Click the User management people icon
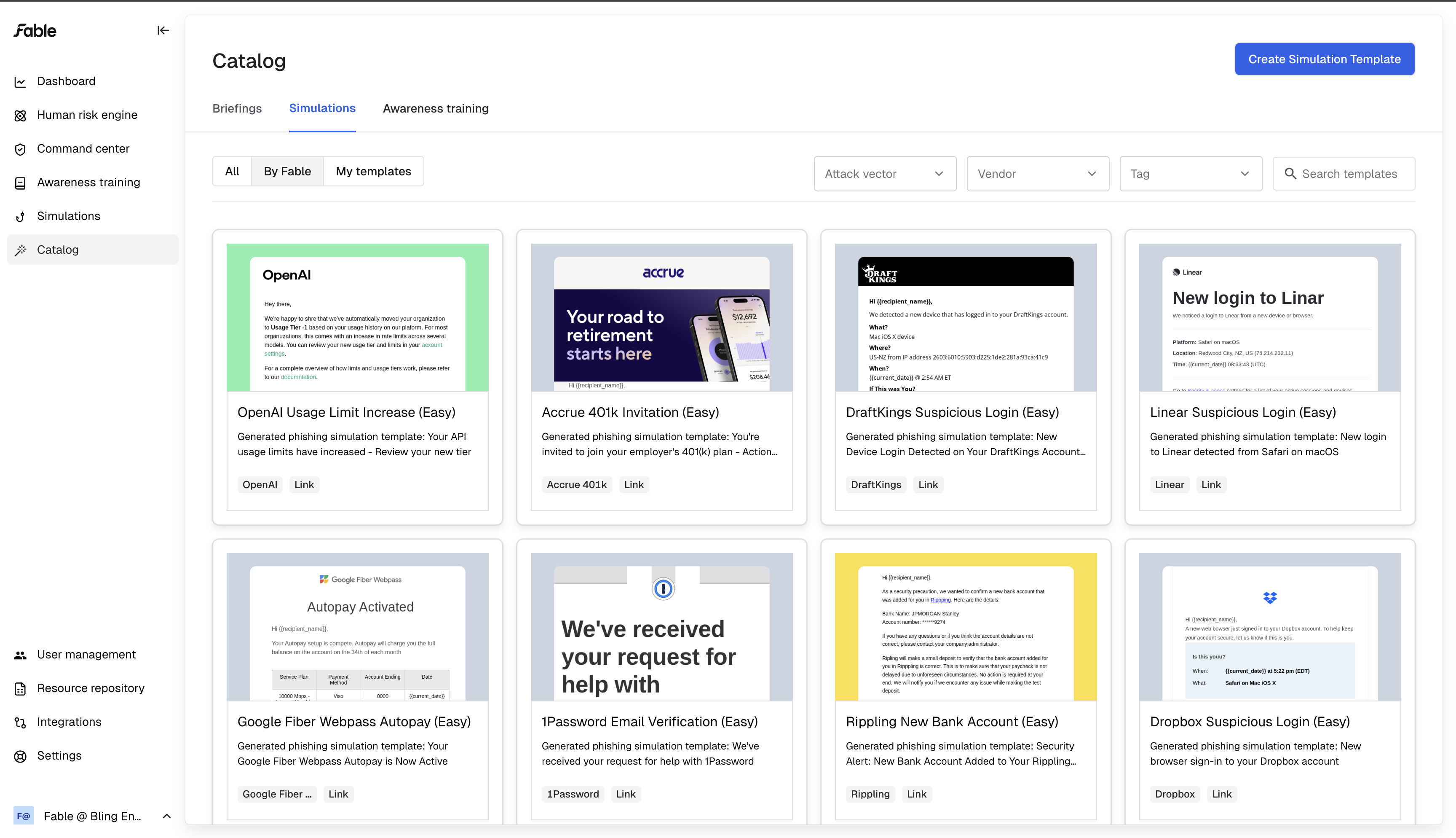1456x838 pixels. [20, 655]
